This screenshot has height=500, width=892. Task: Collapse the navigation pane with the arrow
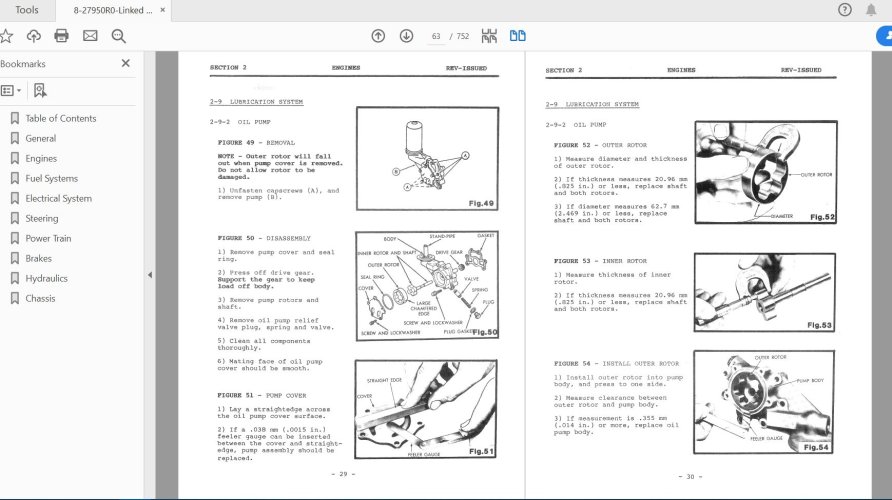150,275
